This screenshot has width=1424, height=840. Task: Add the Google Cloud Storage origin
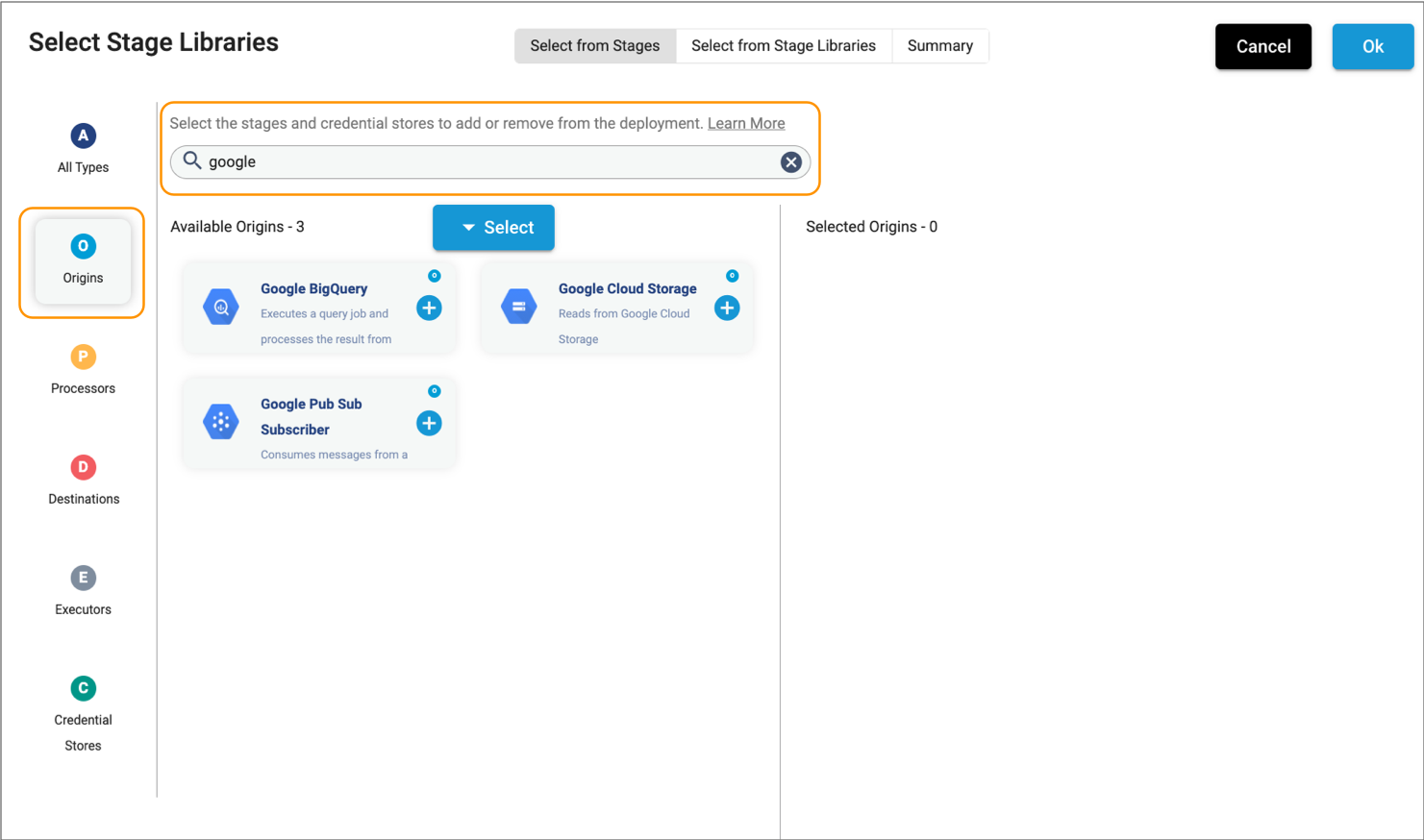click(727, 308)
